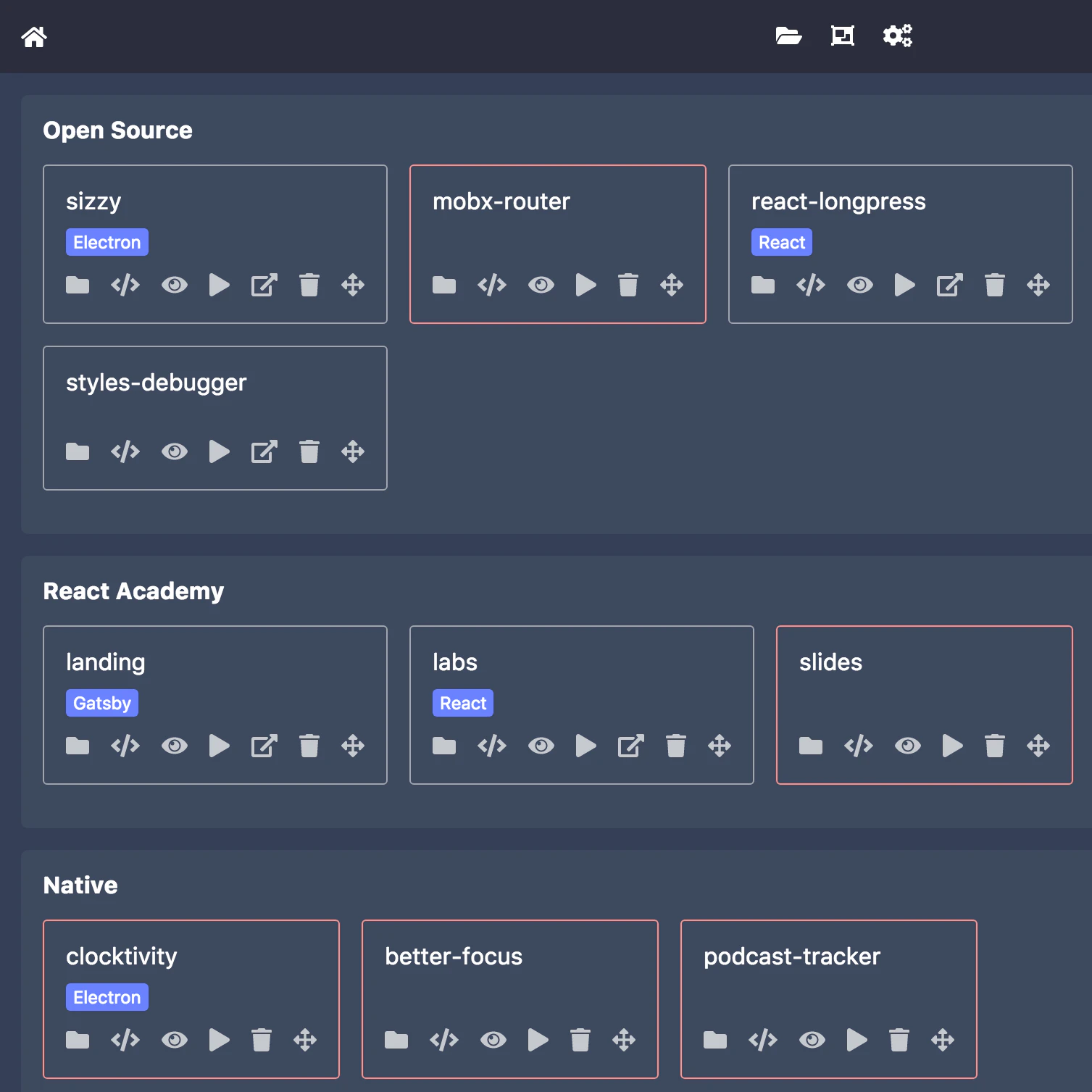Open labs external link icon
Screen dimensions: 1092x1092
[x=631, y=746]
